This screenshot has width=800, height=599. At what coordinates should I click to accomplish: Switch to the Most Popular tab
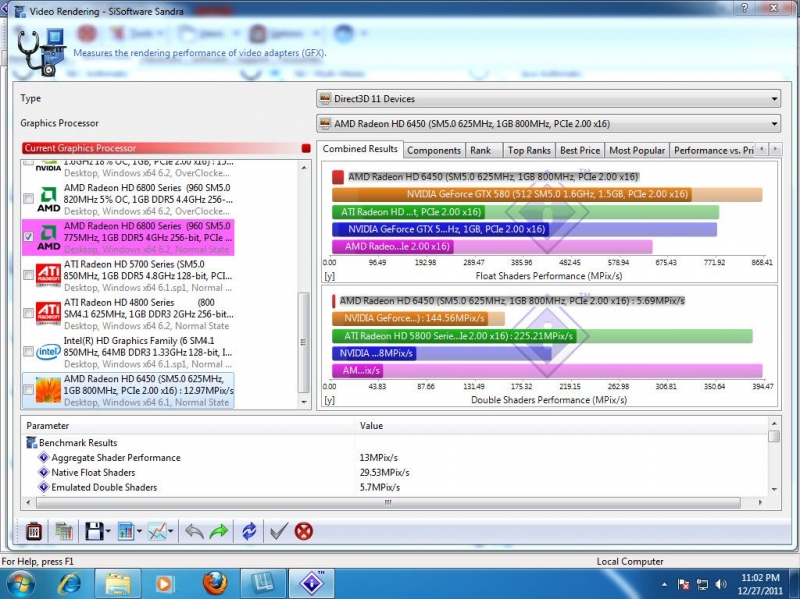coord(637,151)
